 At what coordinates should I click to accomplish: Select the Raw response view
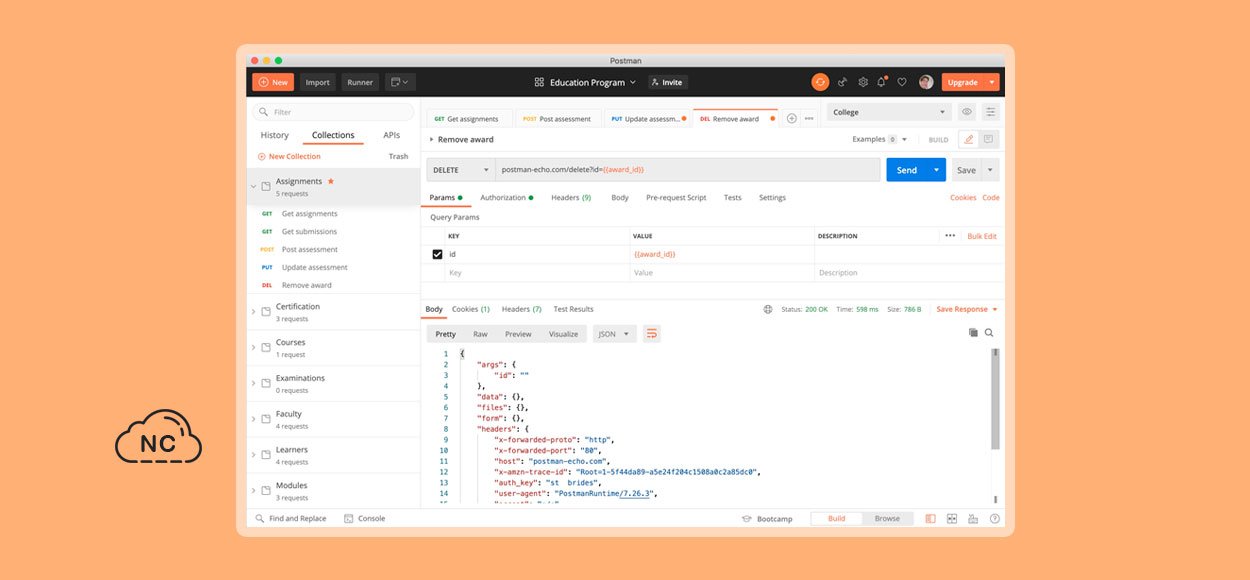coord(480,334)
